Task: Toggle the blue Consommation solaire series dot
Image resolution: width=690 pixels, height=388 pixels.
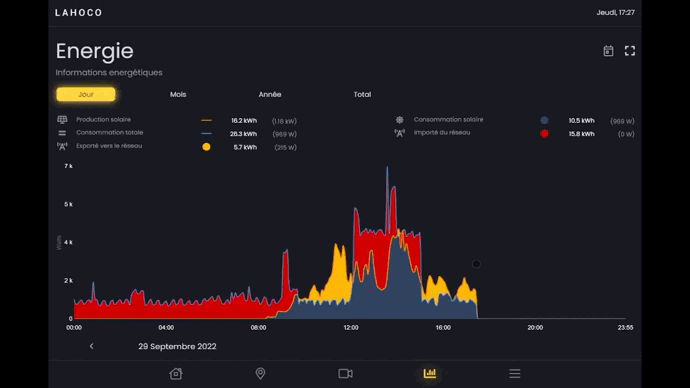Action: [544, 120]
